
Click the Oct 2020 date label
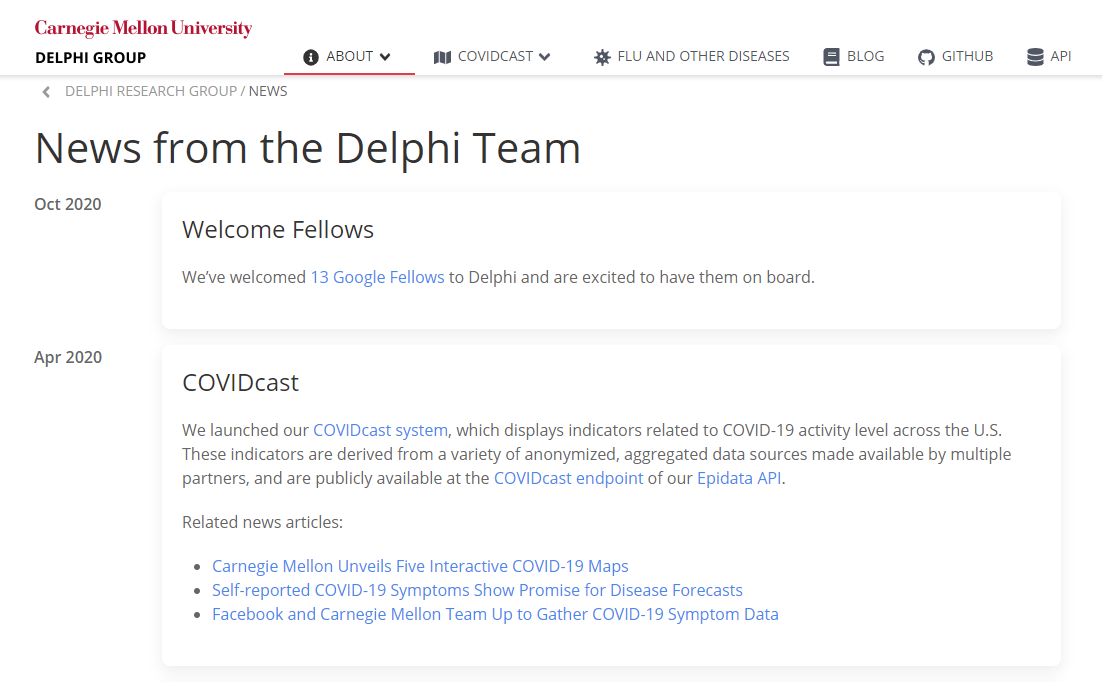(x=67, y=204)
